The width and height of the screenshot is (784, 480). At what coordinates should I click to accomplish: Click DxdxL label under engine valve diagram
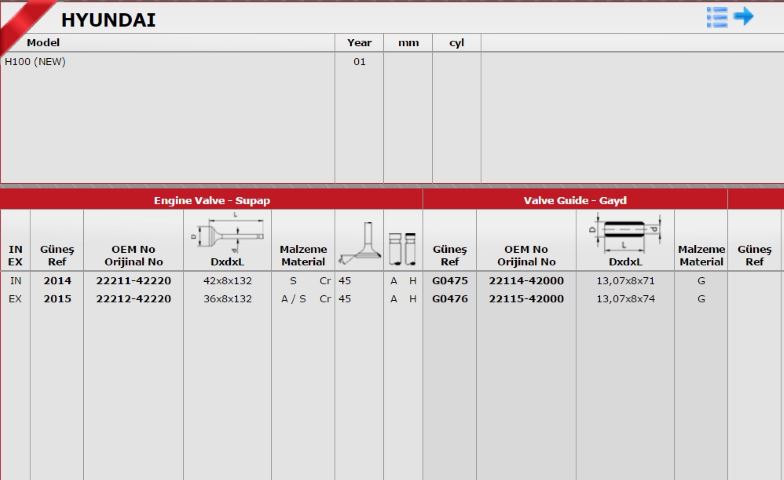(228, 262)
